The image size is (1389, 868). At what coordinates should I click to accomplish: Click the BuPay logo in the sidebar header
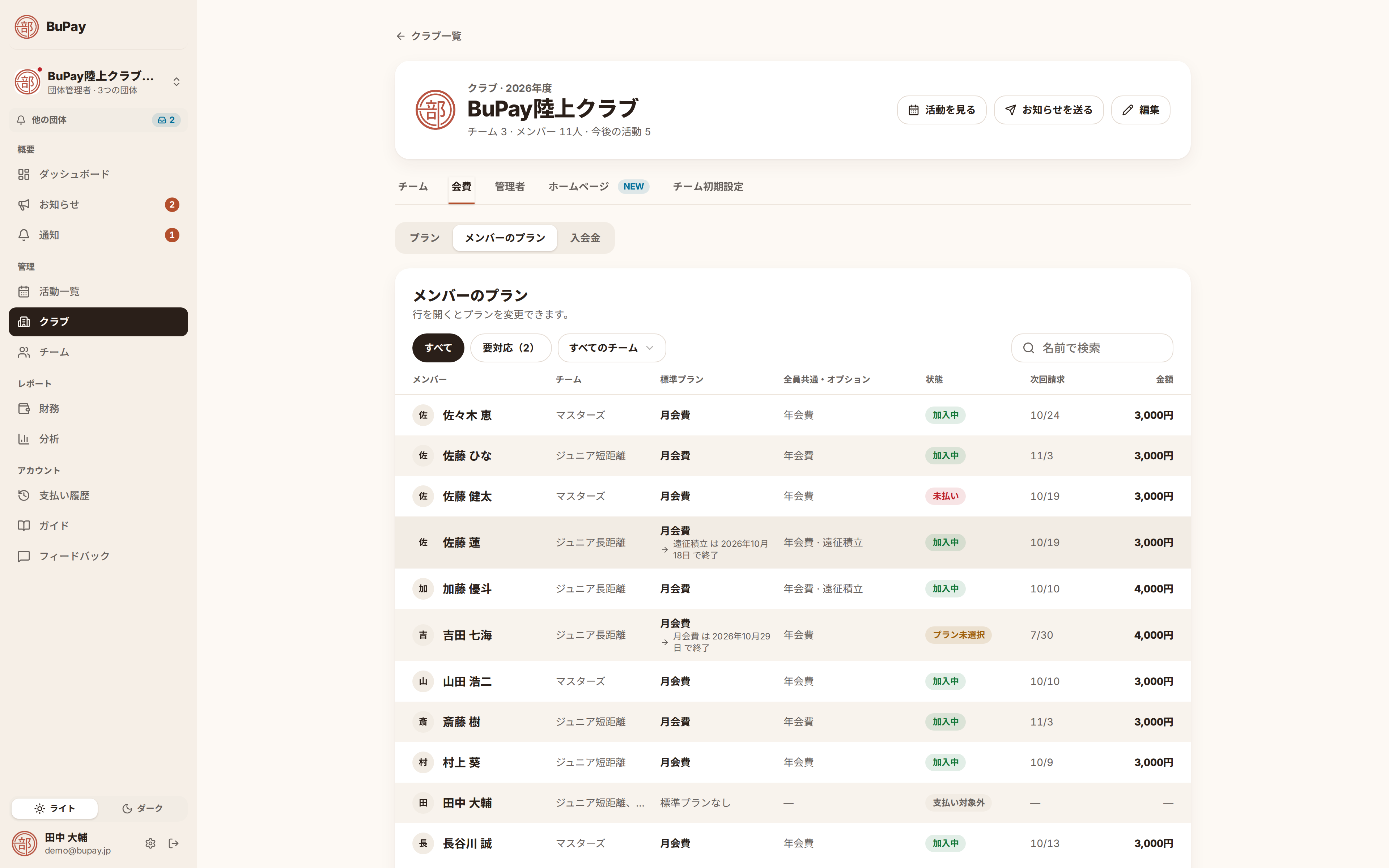[51, 26]
